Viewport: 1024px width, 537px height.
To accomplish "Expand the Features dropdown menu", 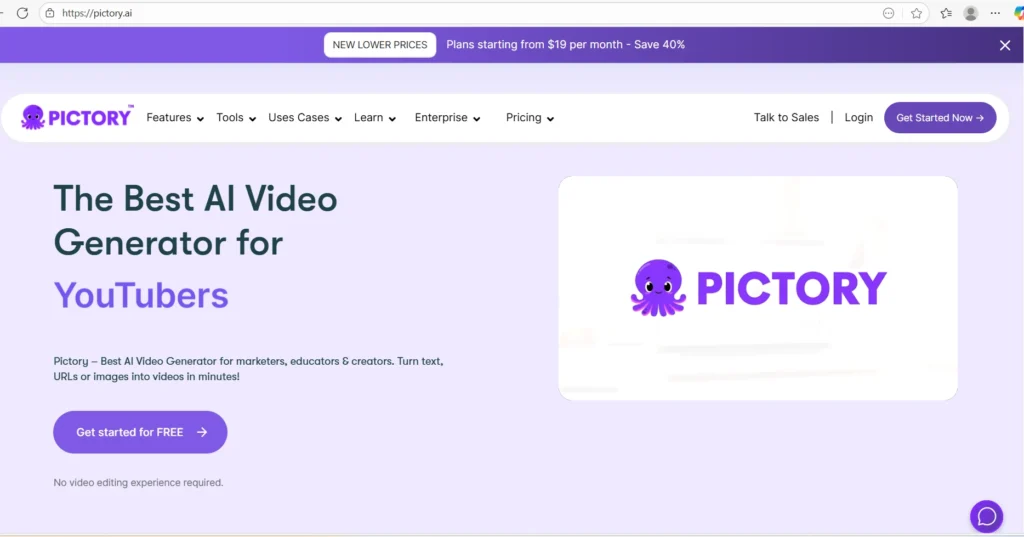I will point(175,118).
